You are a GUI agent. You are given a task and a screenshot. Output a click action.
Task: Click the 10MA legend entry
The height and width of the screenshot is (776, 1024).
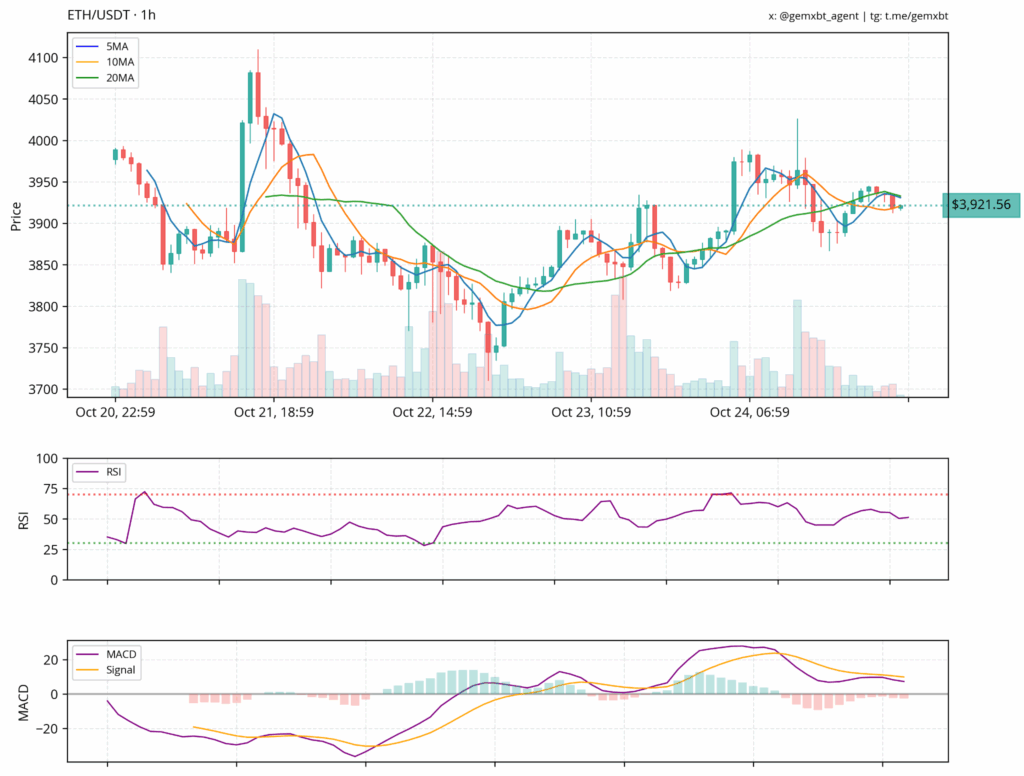(120, 61)
